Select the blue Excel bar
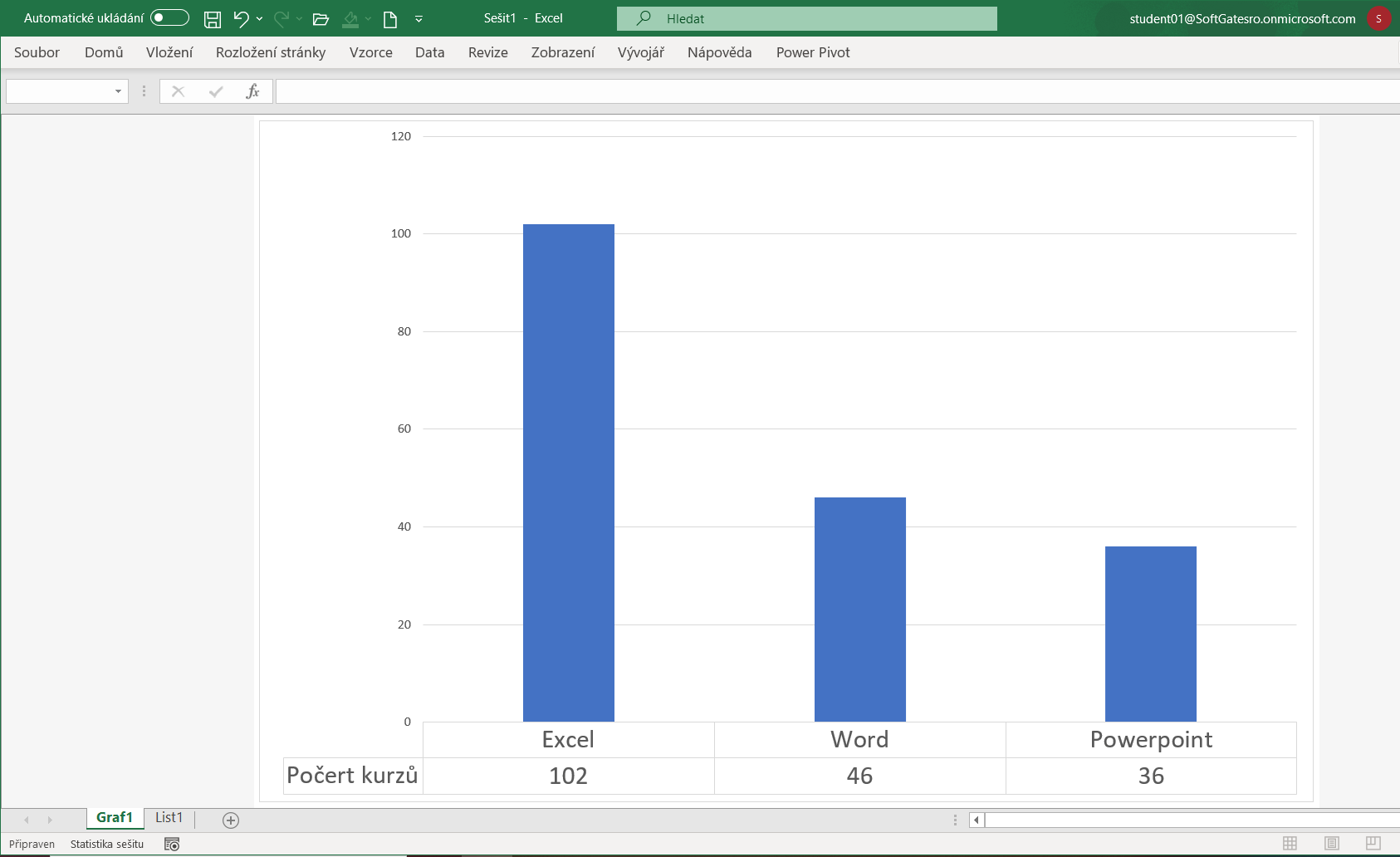This screenshot has height=857, width=1400. [569, 473]
